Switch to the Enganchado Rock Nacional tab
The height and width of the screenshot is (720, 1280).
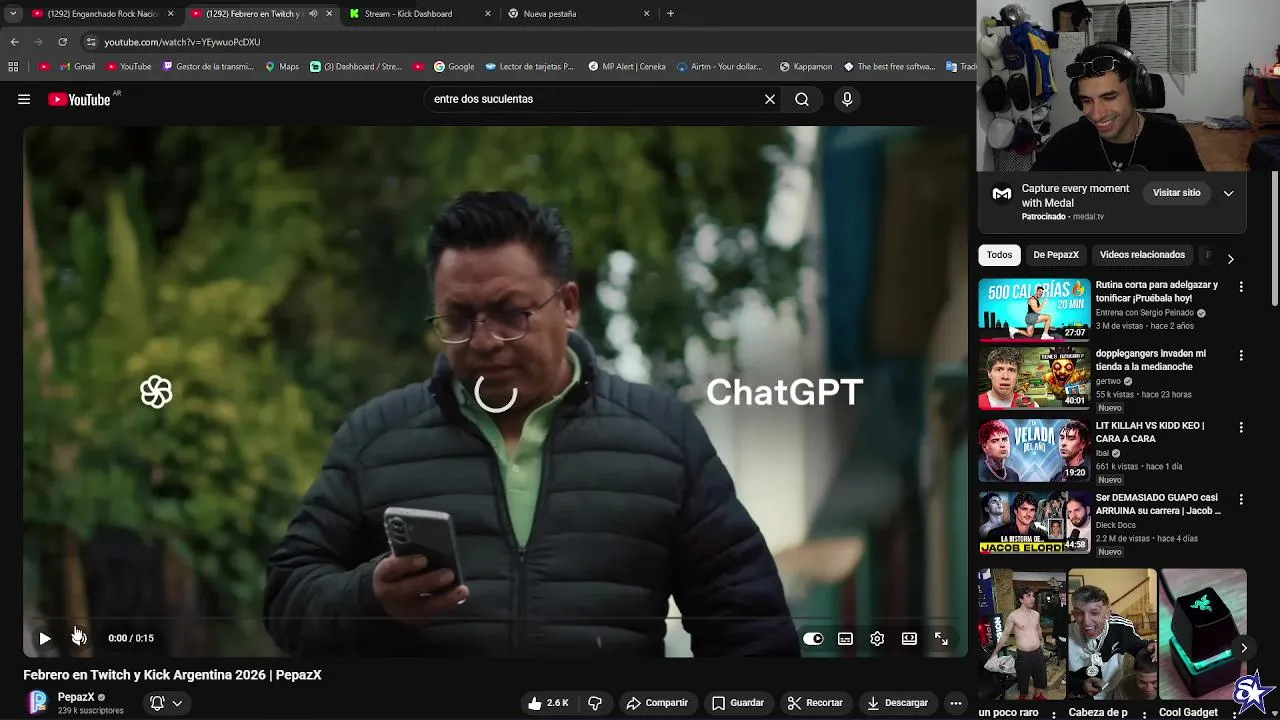click(x=102, y=14)
